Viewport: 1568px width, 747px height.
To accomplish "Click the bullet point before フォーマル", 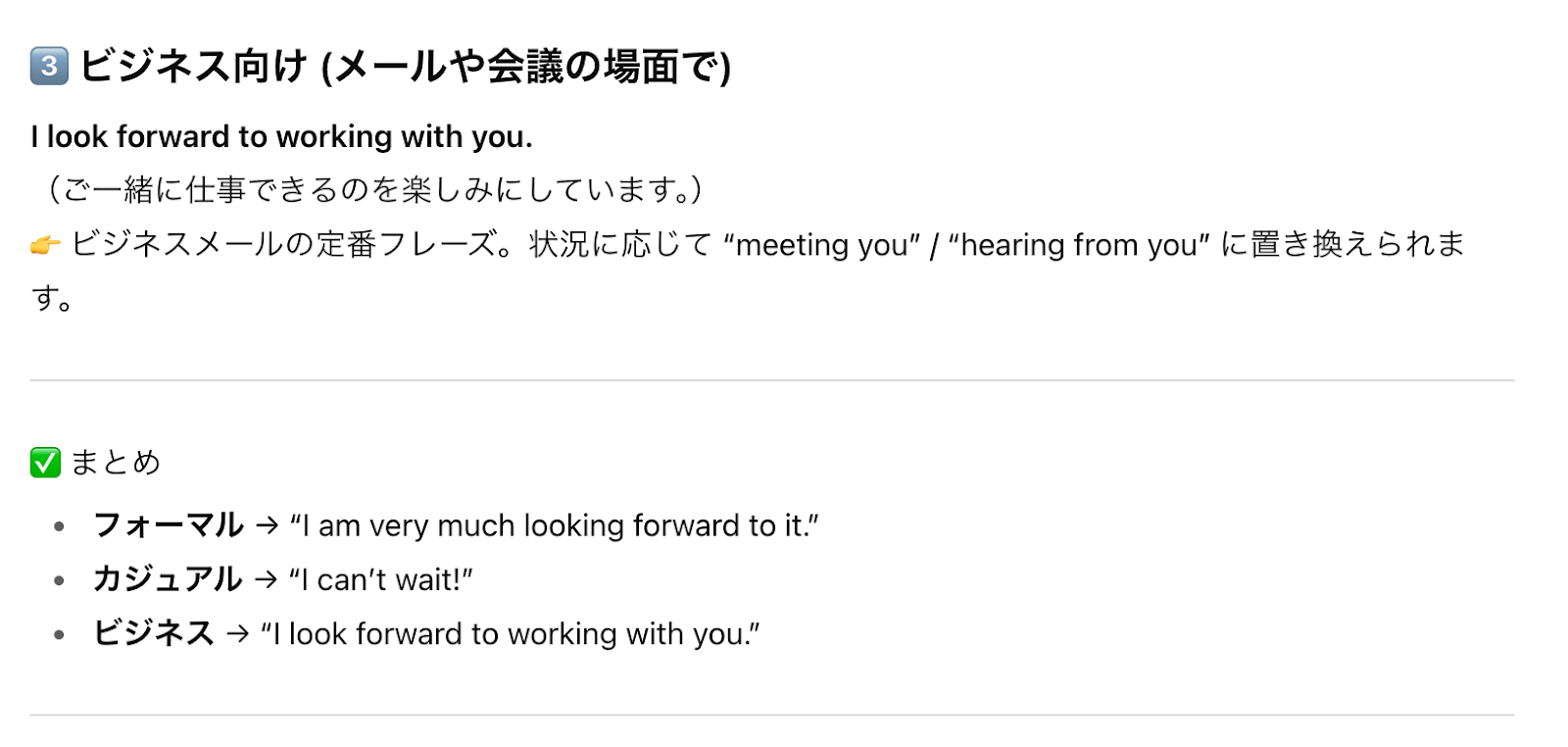I will coord(60,526).
